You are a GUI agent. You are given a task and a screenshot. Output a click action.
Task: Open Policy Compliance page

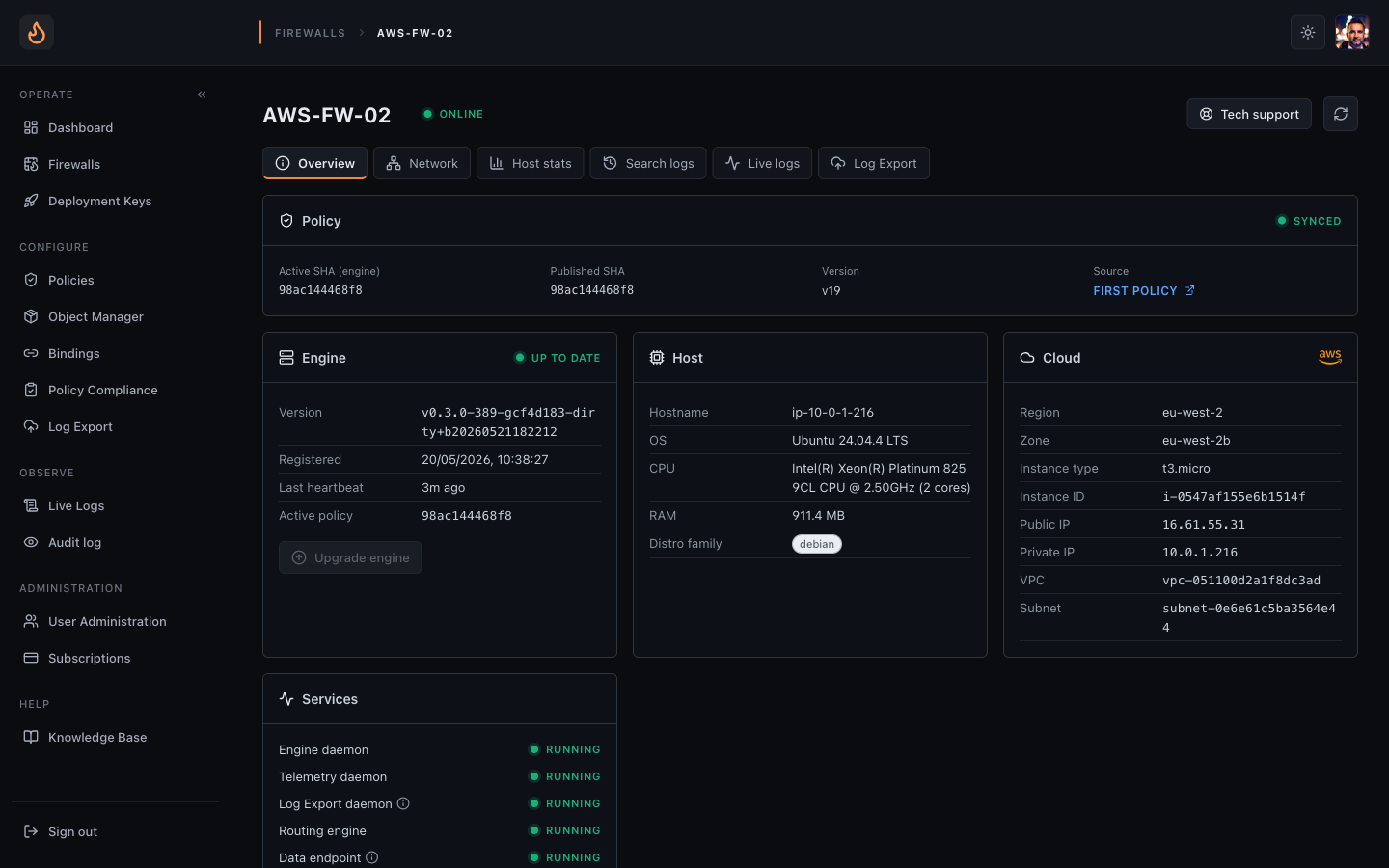pyautogui.click(x=116, y=390)
